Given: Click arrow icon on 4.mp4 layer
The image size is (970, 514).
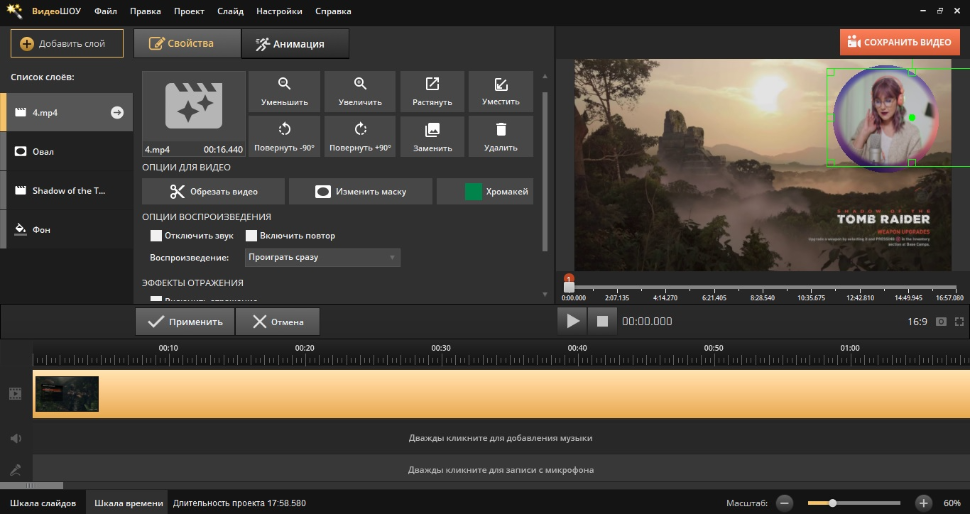Looking at the screenshot, I should [117, 113].
